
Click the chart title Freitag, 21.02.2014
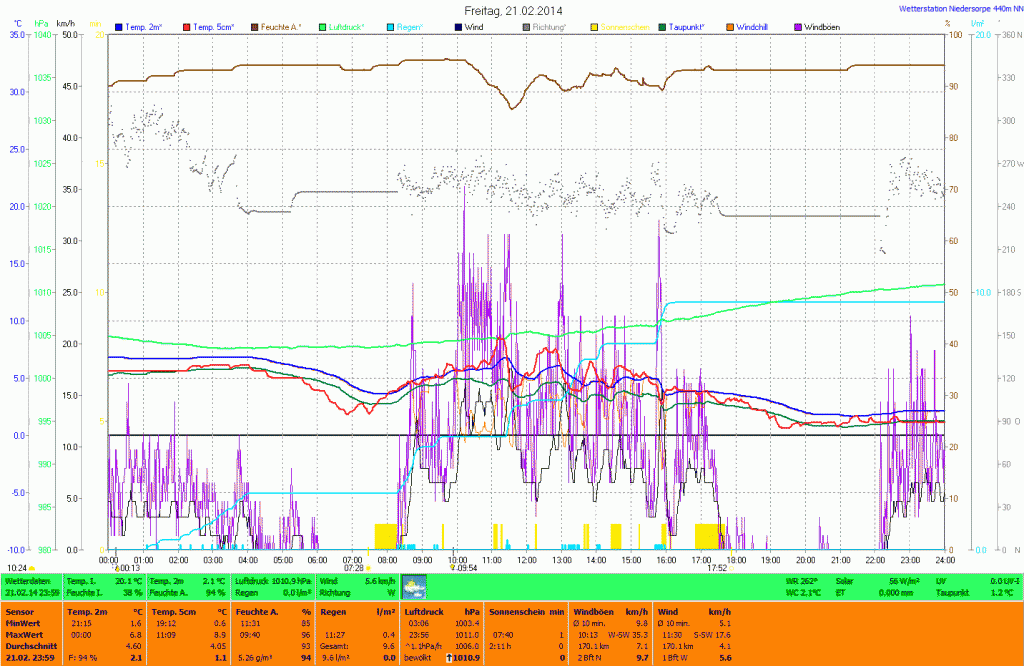pos(512,9)
